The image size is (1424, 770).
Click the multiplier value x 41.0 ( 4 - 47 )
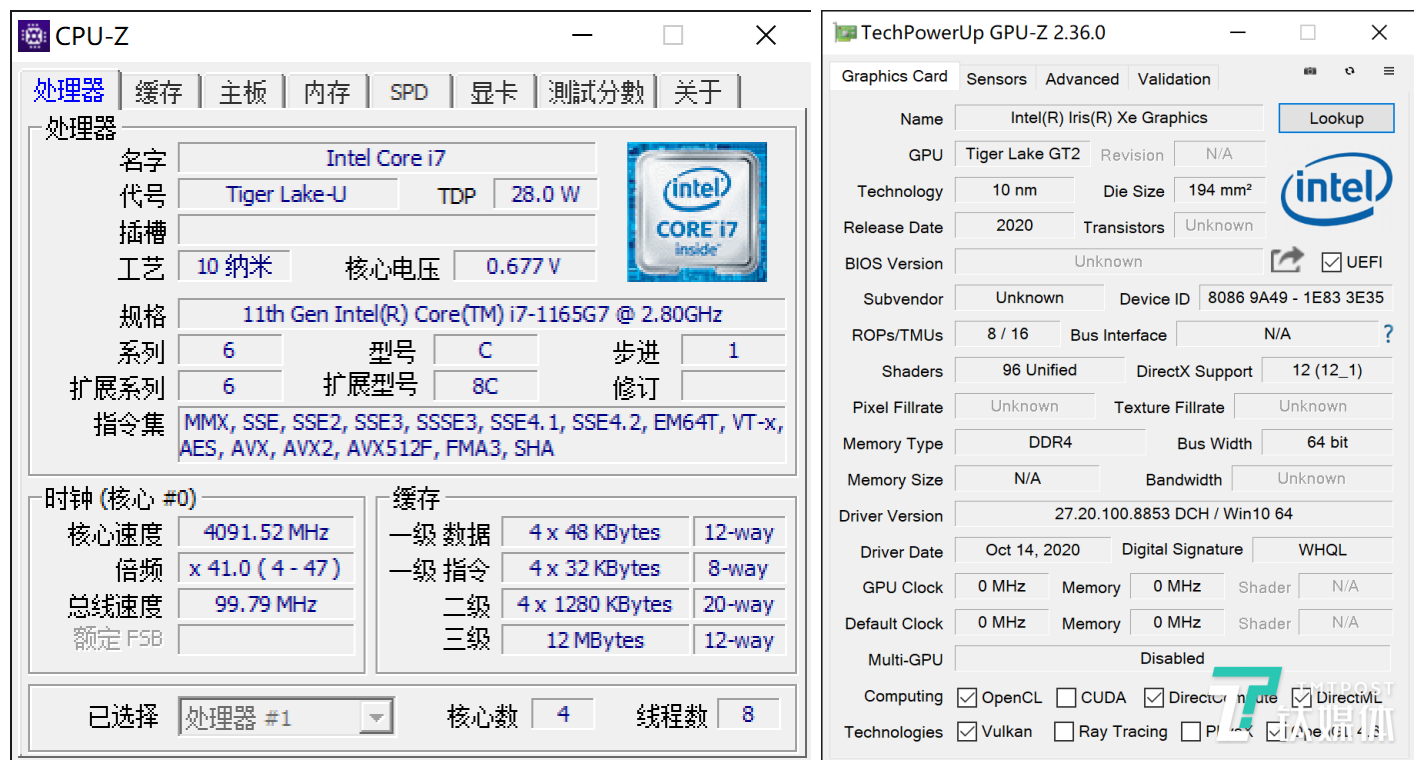(266, 568)
